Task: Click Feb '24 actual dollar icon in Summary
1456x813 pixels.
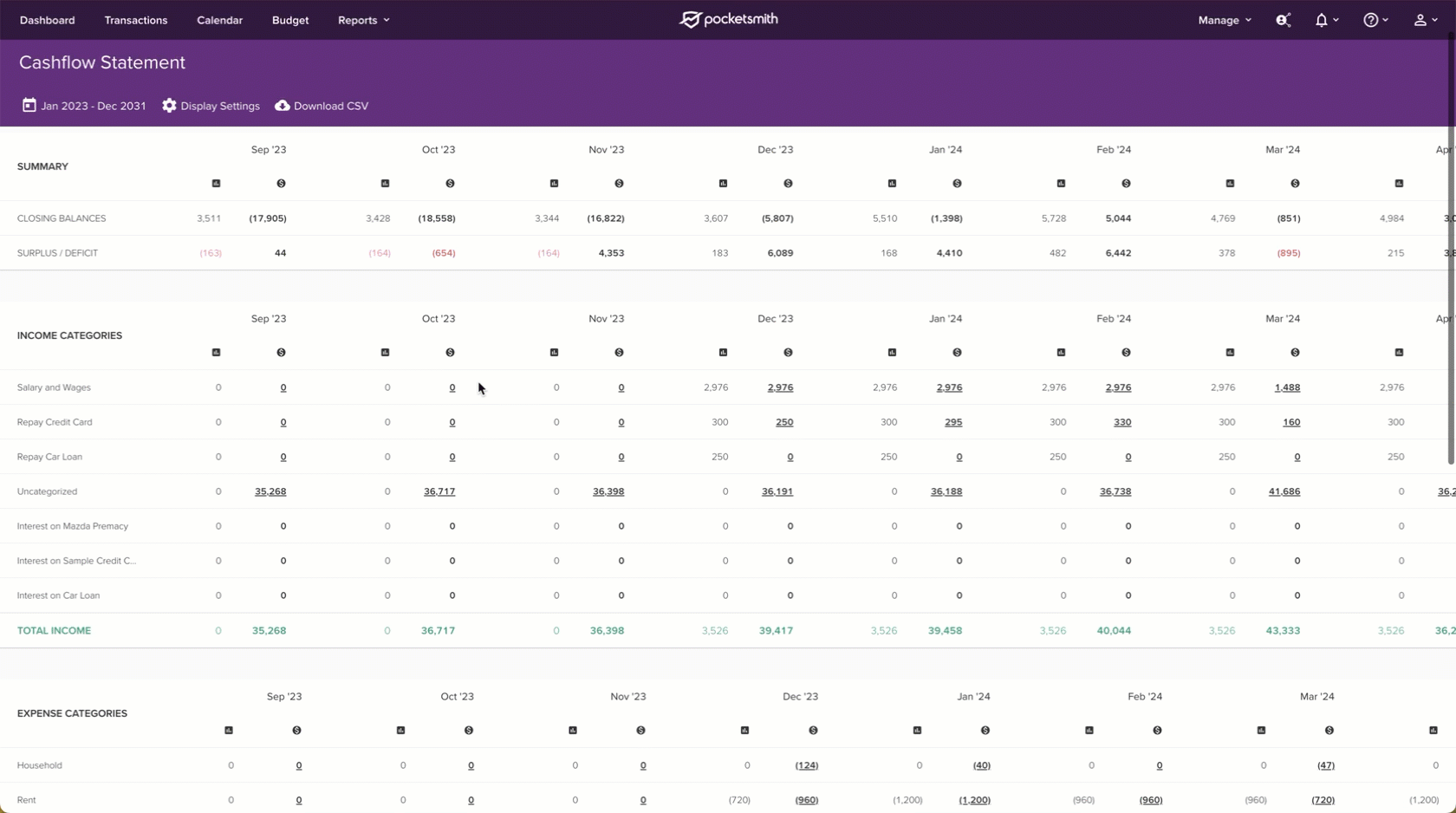Action: point(1126,183)
